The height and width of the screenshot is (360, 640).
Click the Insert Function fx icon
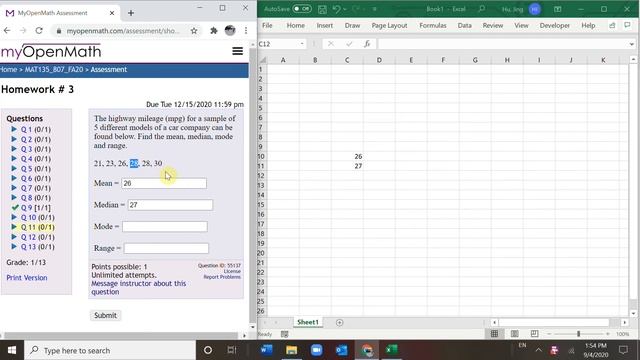[367, 44]
